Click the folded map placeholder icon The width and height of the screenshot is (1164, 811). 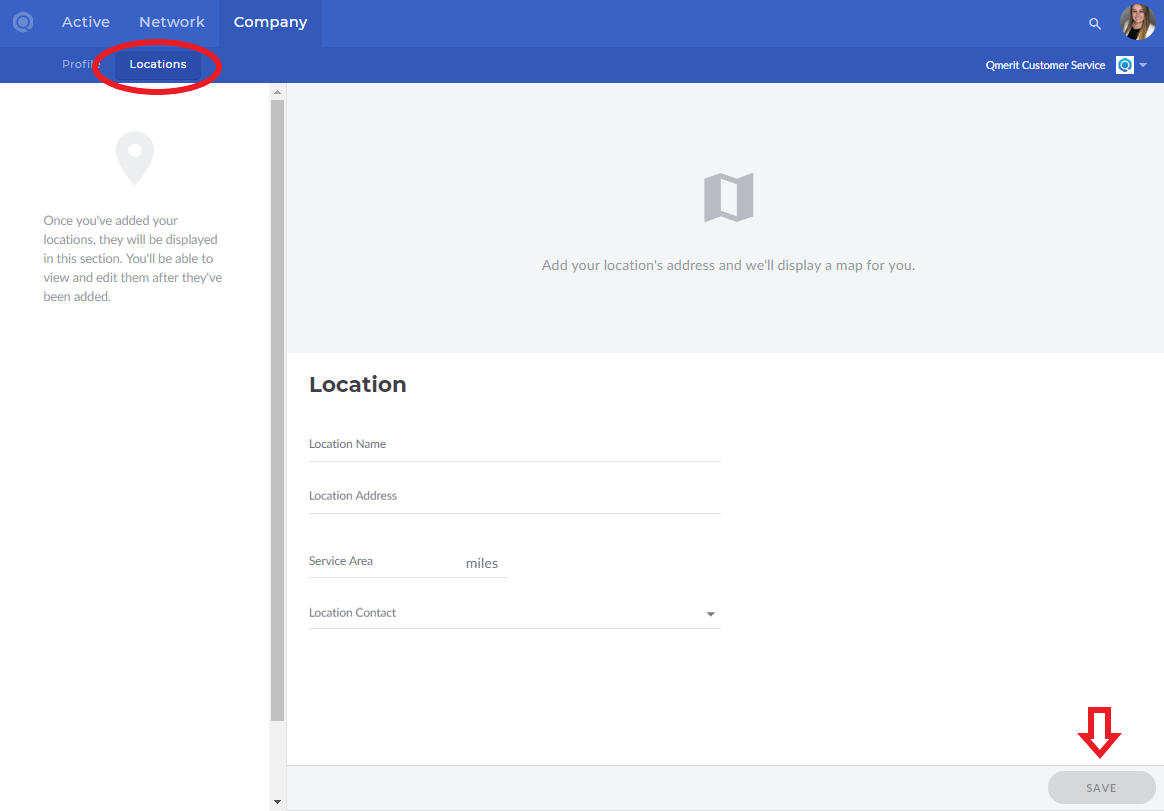click(728, 197)
